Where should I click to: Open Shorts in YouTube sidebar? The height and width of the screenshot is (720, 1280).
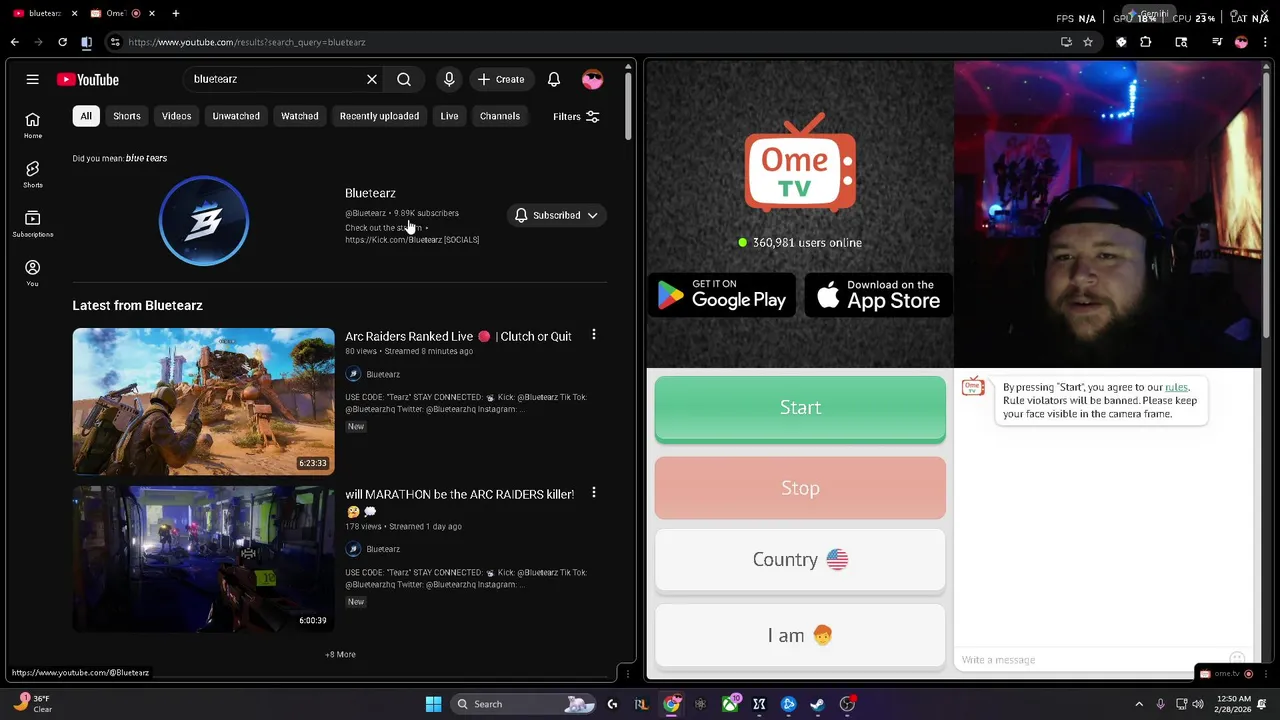tap(33, 175)
